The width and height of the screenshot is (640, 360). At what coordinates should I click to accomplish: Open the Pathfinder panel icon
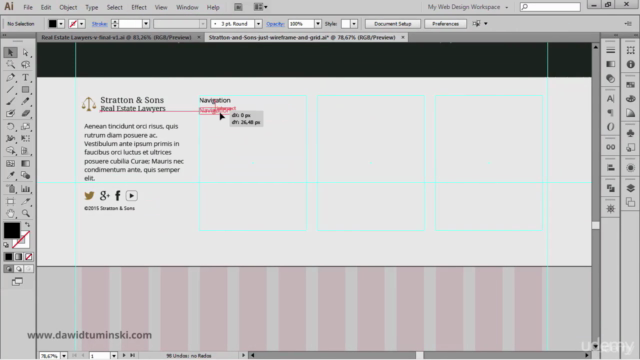coord(611,188)
